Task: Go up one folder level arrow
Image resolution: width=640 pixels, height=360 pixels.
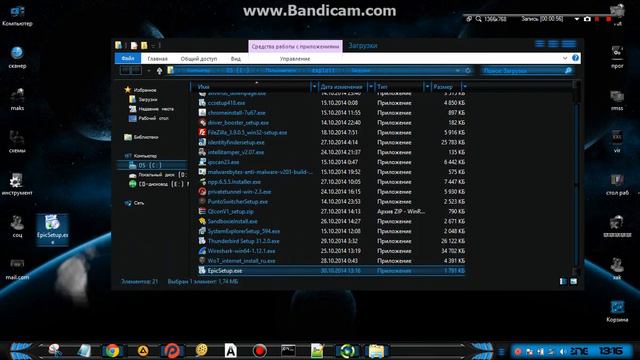Action: [x=159, y=71]
